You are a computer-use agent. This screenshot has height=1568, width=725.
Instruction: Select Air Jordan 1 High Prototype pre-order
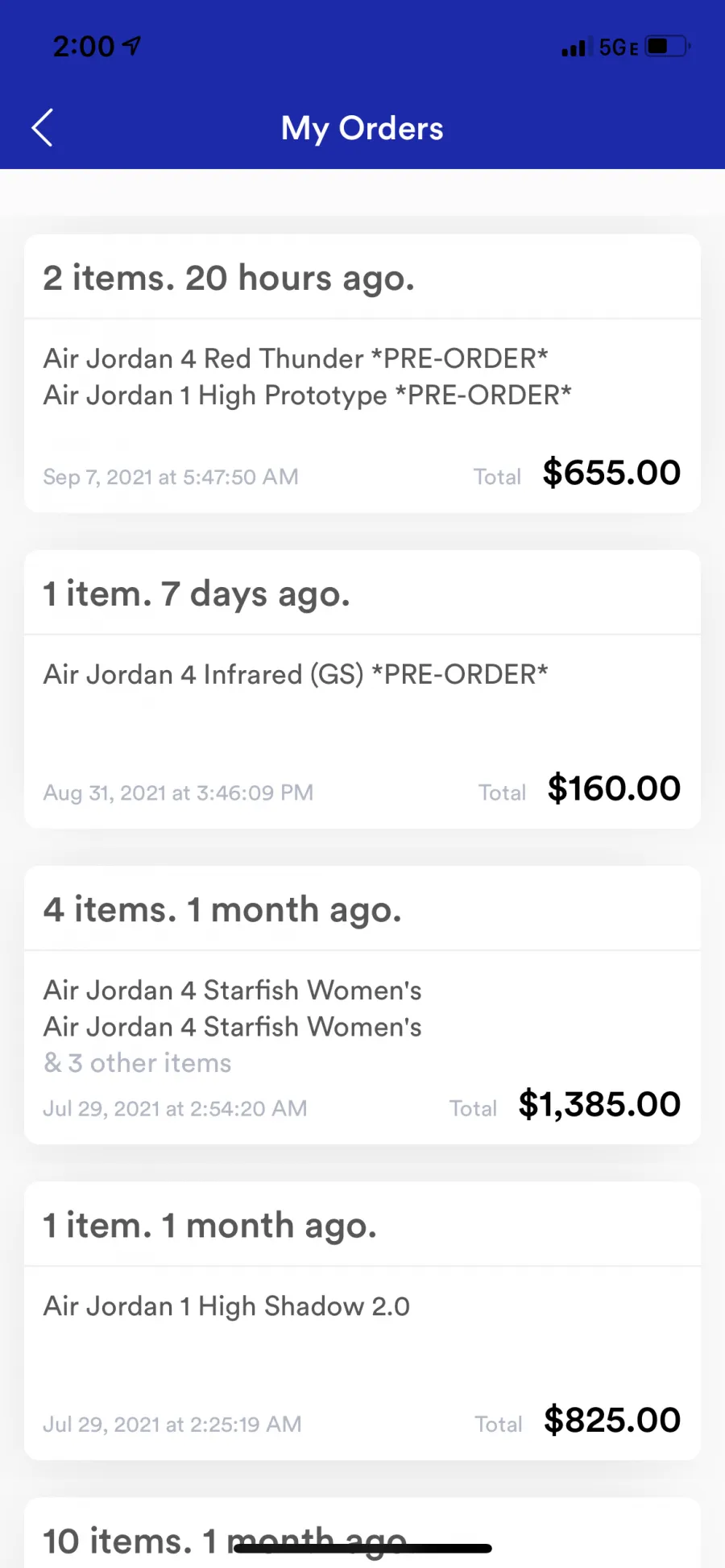pyautogui.click(x=307, y=395)
